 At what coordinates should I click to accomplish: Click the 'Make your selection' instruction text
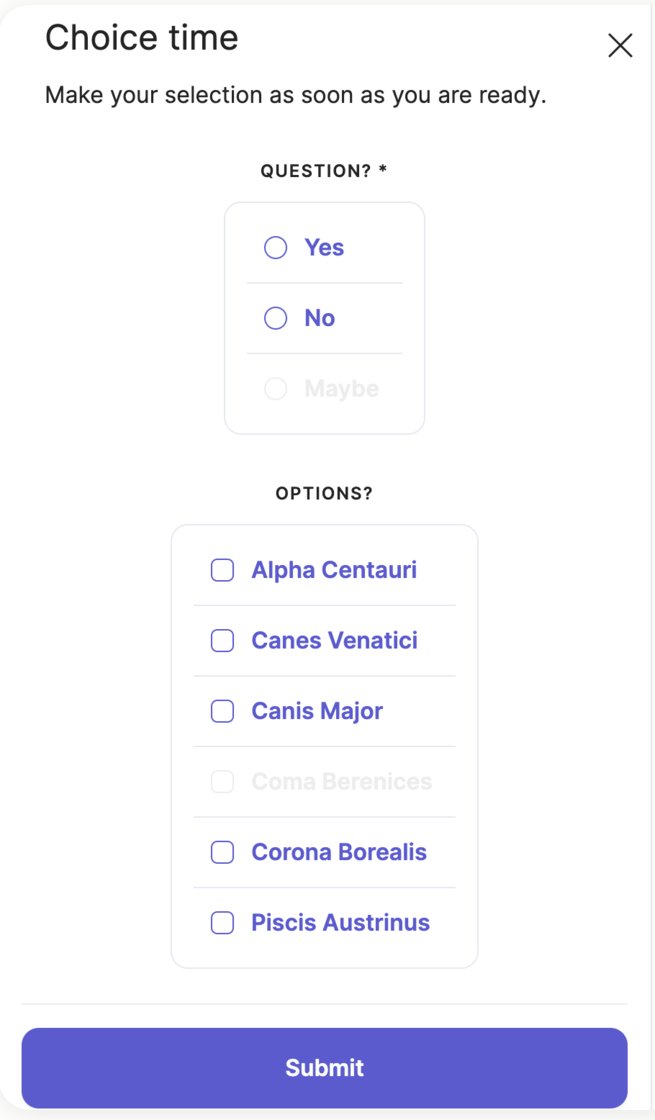pos(295,96)
